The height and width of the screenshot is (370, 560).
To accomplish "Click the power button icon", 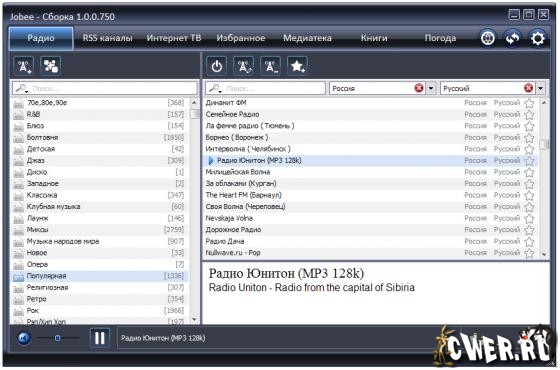I will click(x=216, y=66).
